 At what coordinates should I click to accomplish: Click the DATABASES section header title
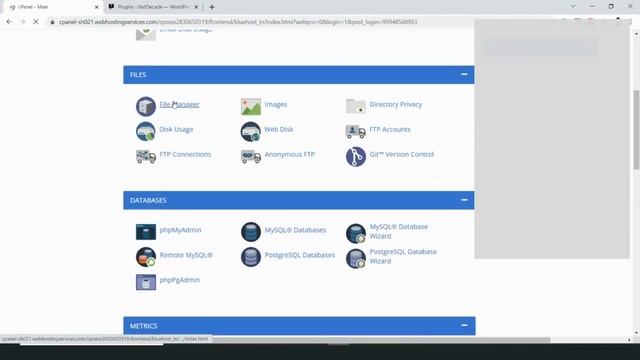[148, 200]
